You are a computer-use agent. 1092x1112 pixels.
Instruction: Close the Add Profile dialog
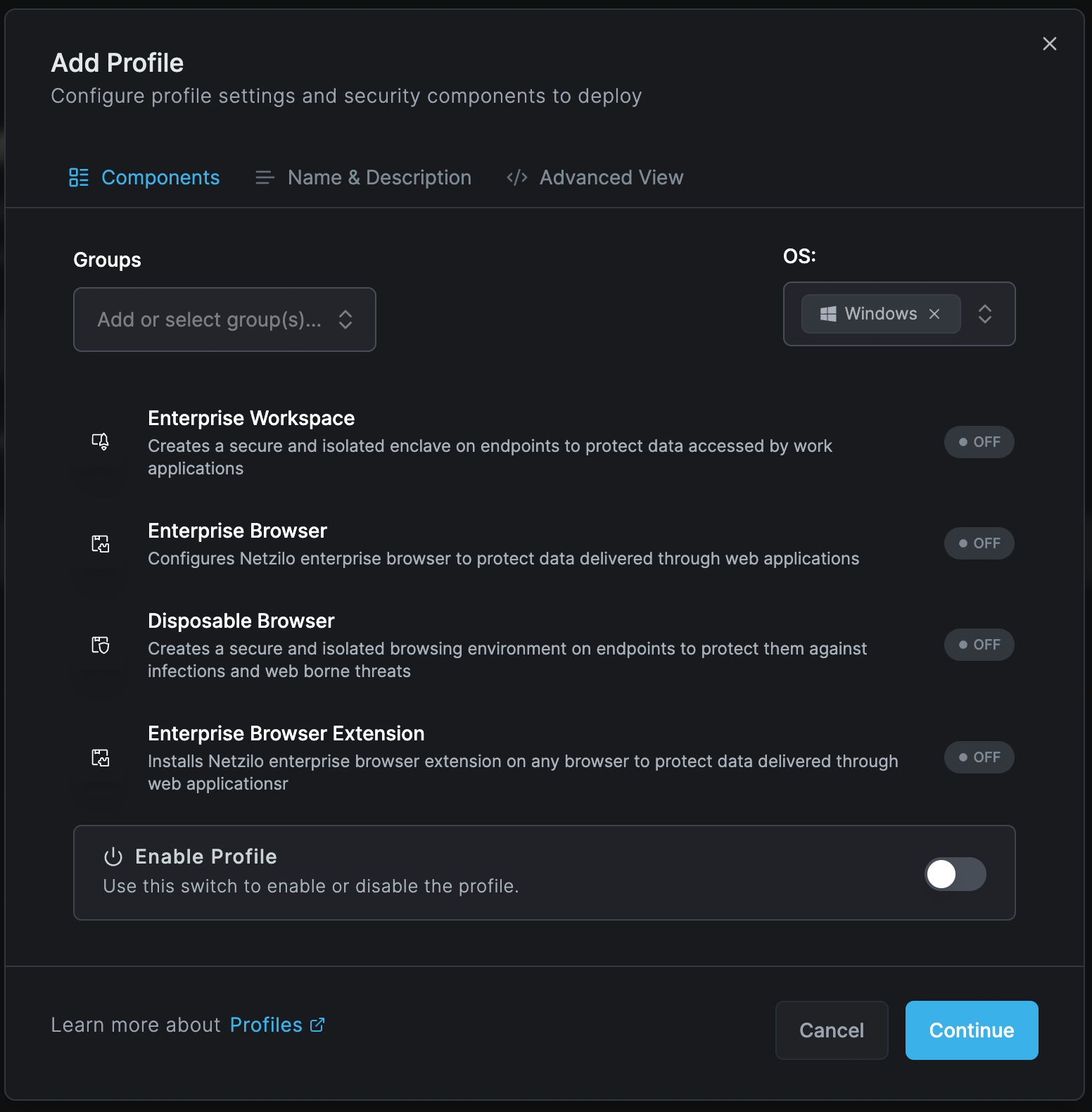pyautogui.click(x=1049, y=44)
